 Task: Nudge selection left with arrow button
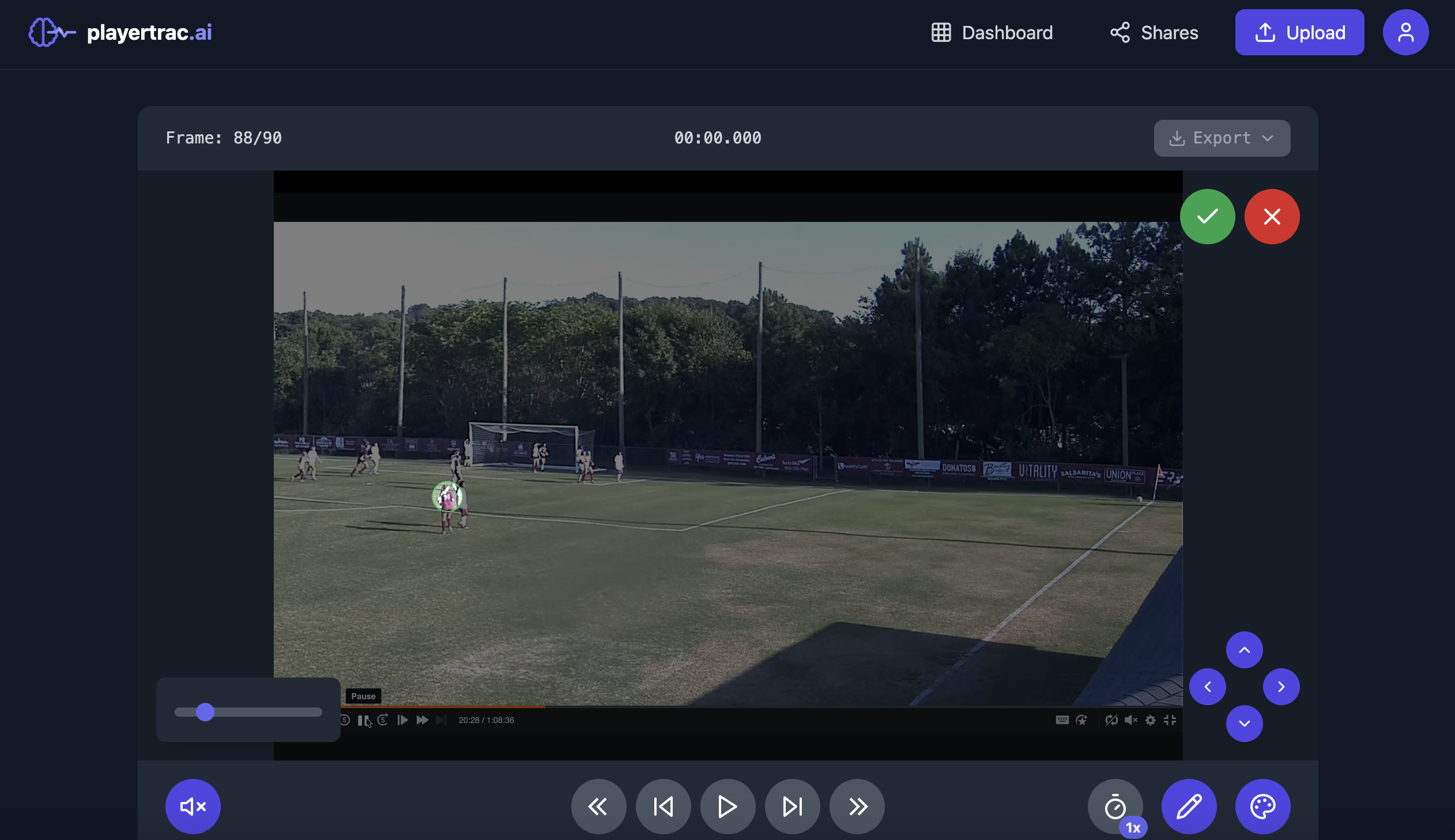[x=1207, y=687]
